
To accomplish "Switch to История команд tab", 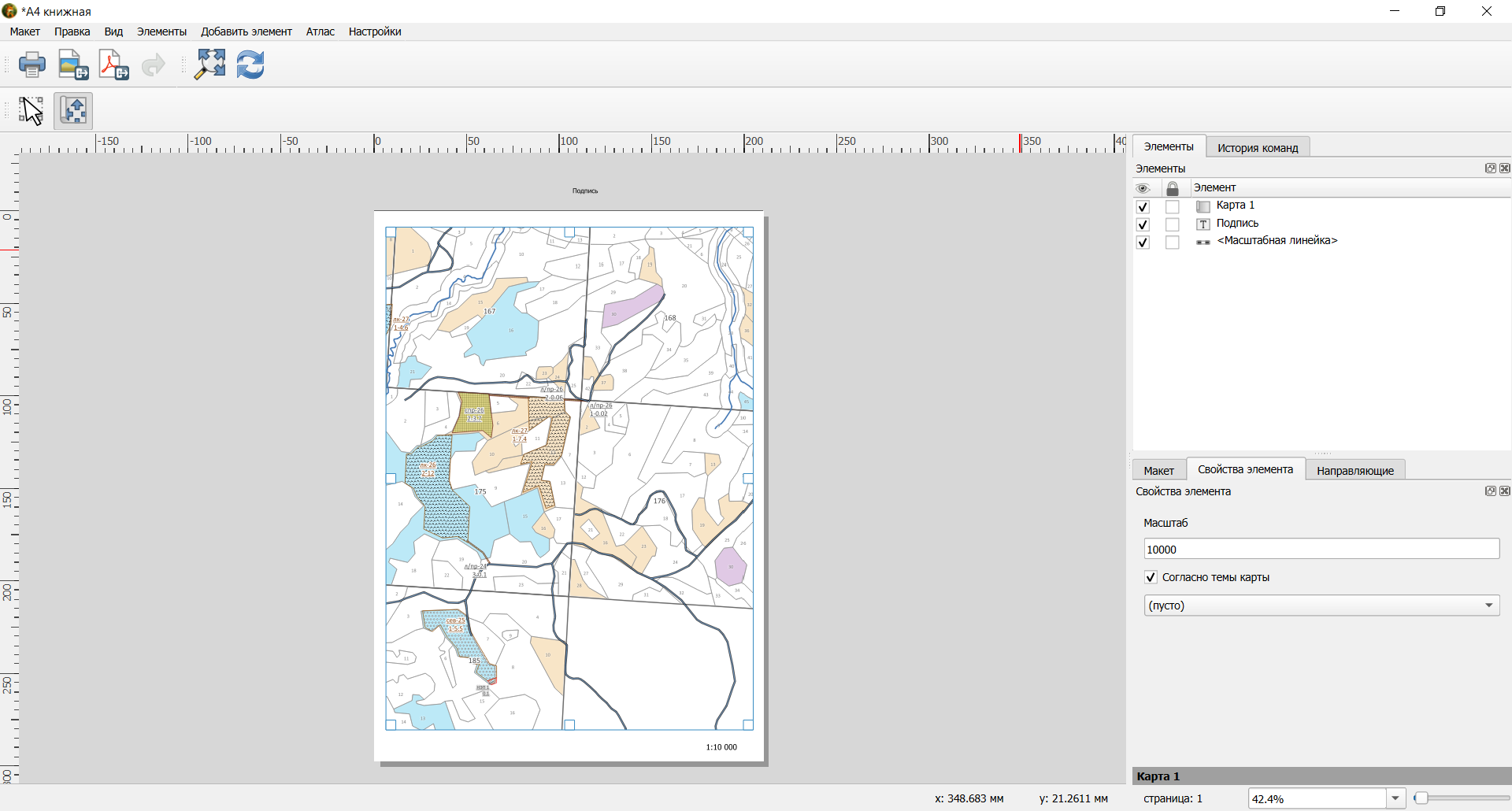I will [x=1258, y=147].
